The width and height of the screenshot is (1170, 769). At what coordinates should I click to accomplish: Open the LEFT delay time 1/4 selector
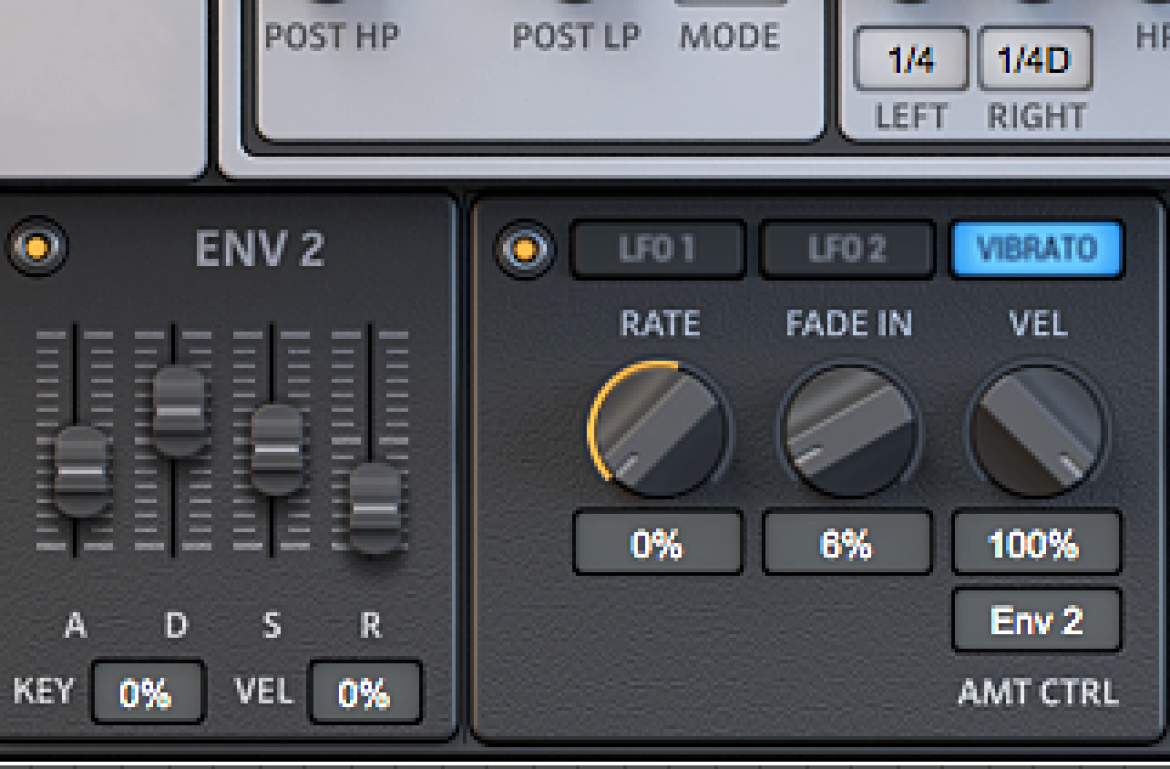point(911,59)
